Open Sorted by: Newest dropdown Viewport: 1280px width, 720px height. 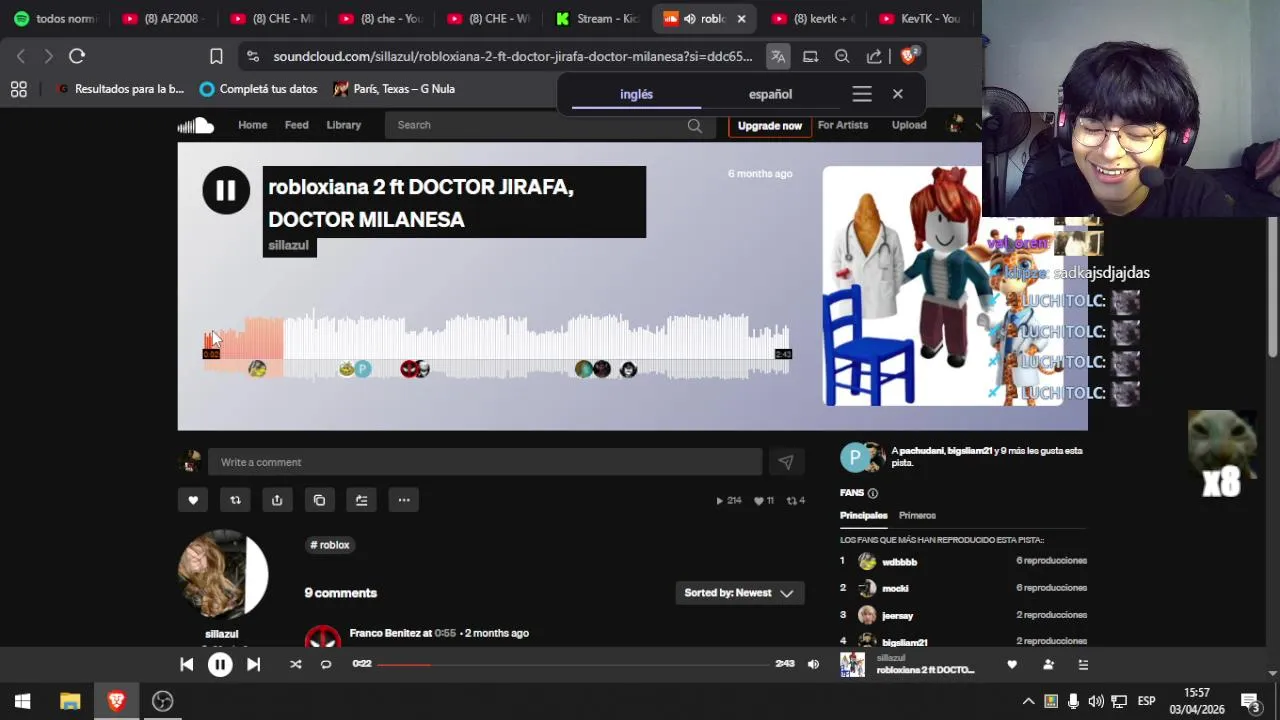(x=739, y=593)
